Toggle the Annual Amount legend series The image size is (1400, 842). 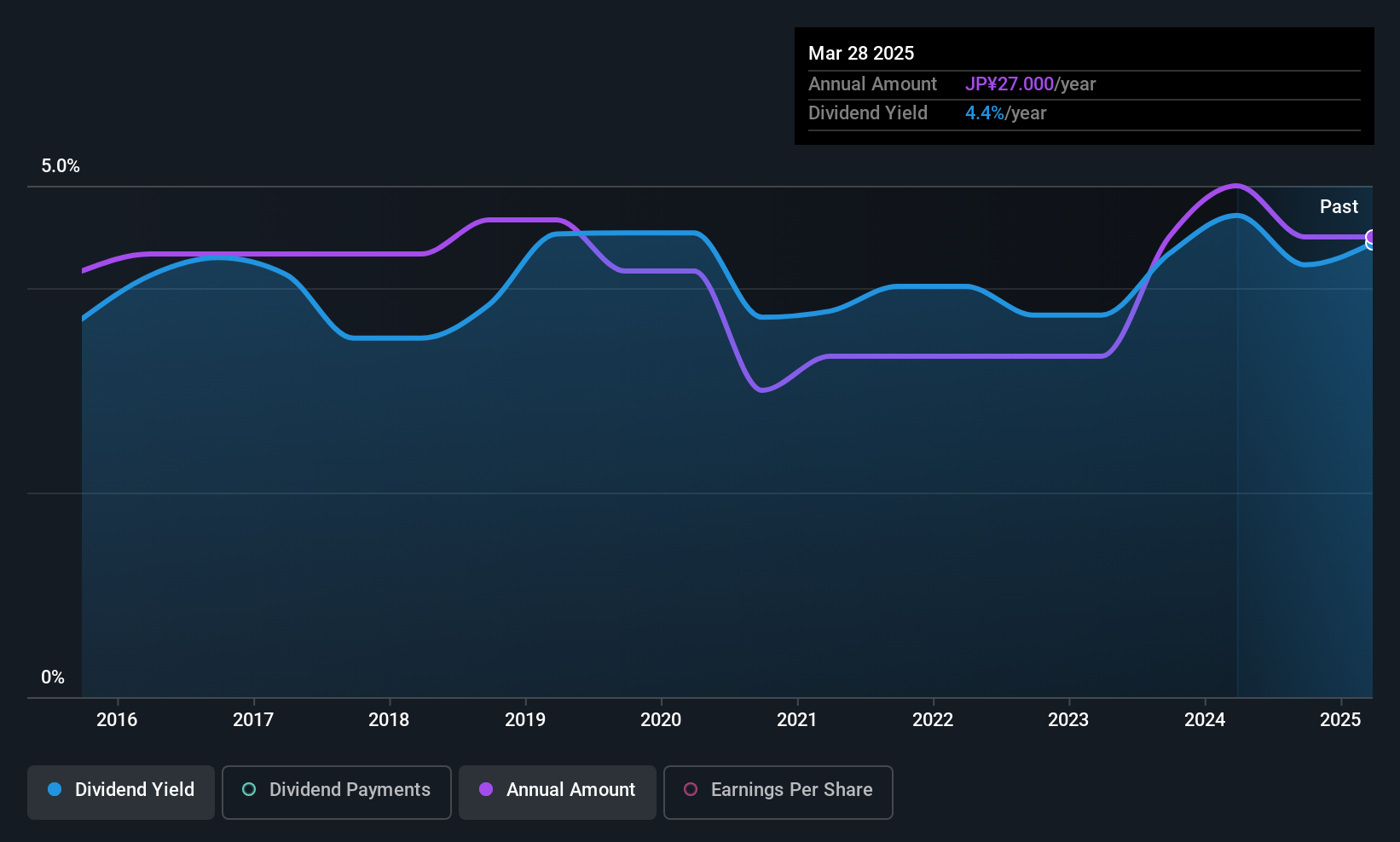(558, 793)
